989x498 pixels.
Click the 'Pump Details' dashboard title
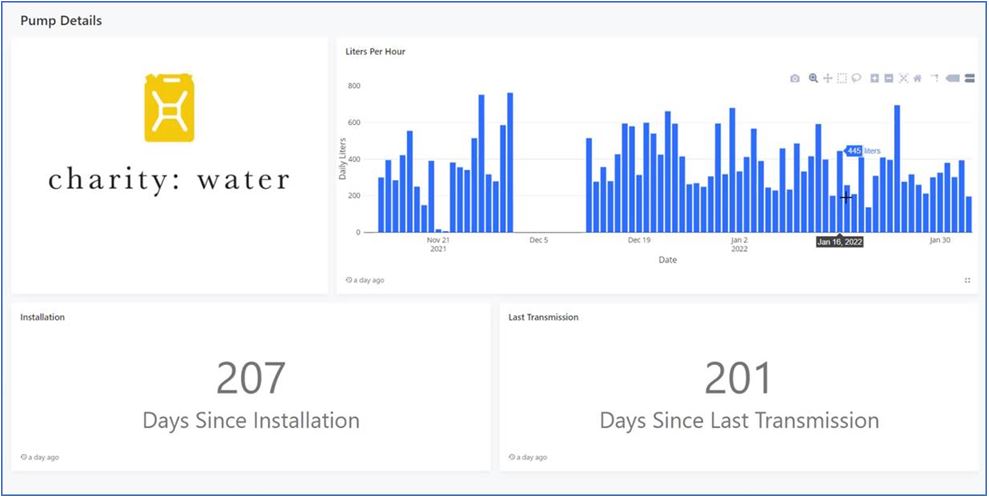[61, 21]
